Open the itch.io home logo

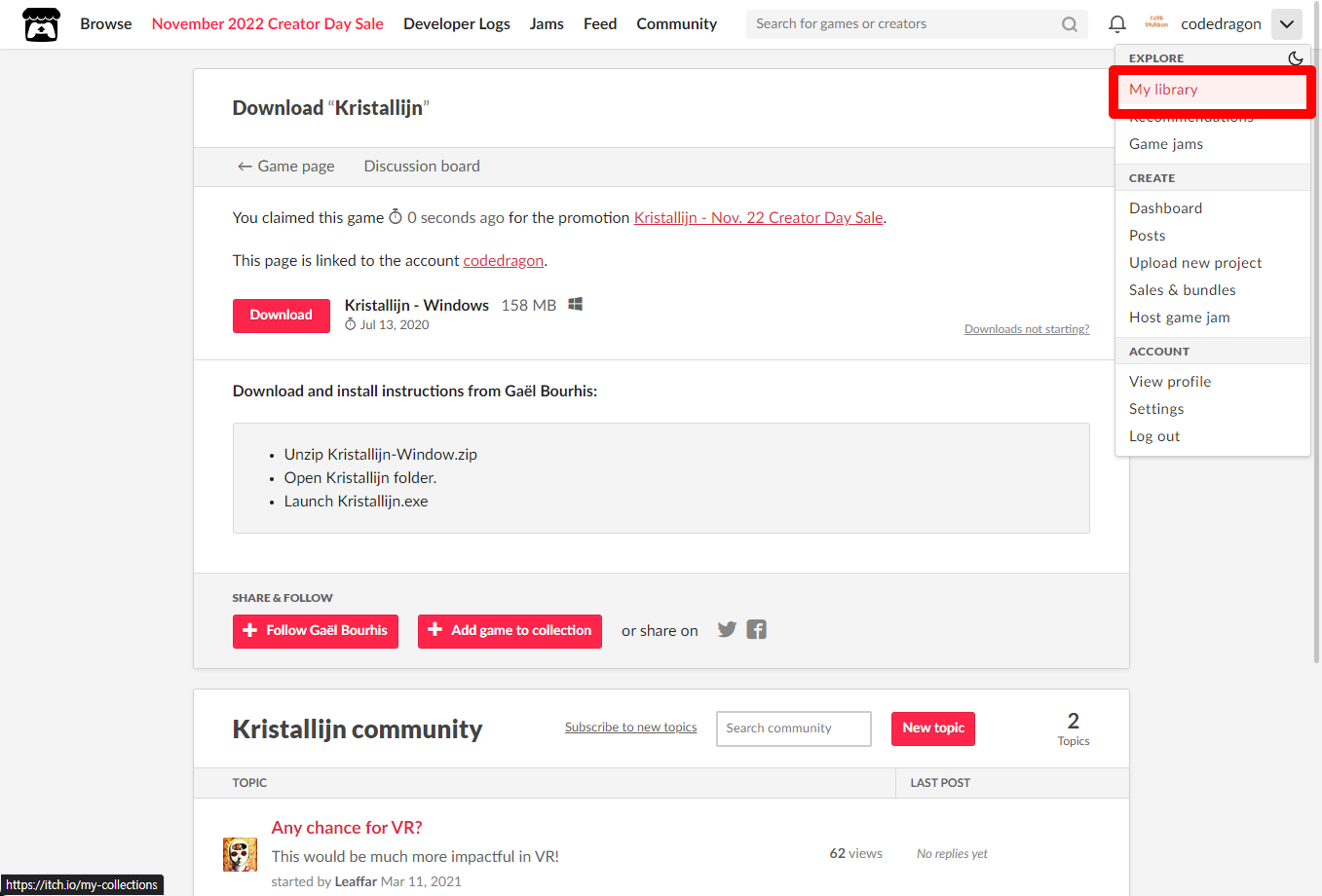click(41, 24)
